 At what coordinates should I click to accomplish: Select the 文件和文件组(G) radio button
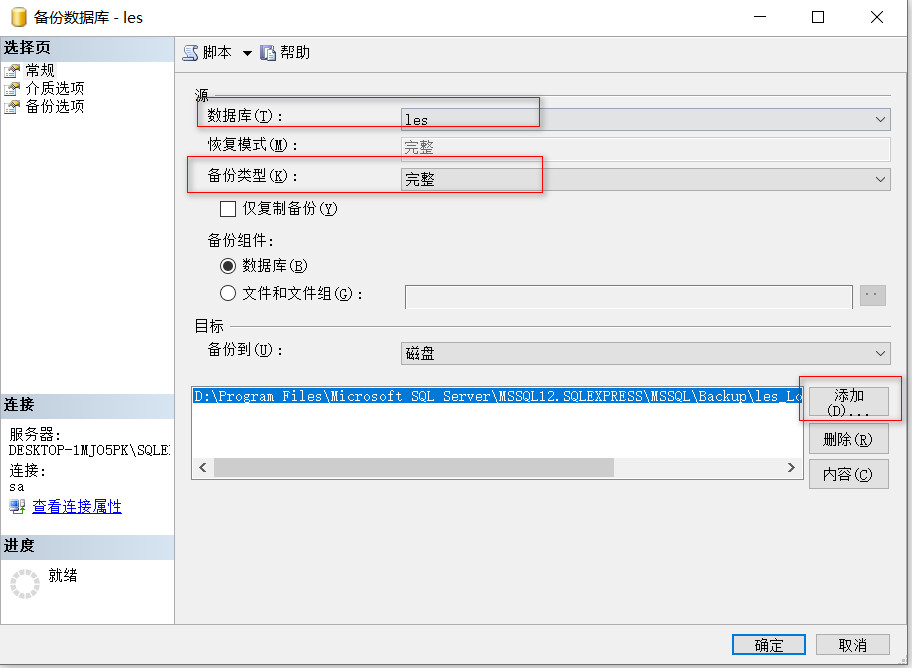point(228,293)
